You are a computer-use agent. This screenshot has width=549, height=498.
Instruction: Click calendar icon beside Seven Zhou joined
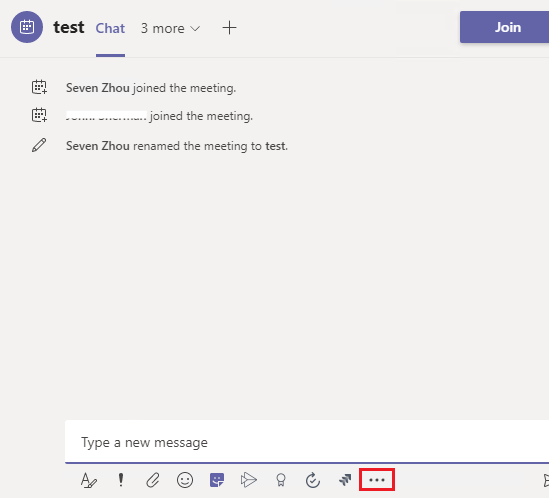(39, 87)
